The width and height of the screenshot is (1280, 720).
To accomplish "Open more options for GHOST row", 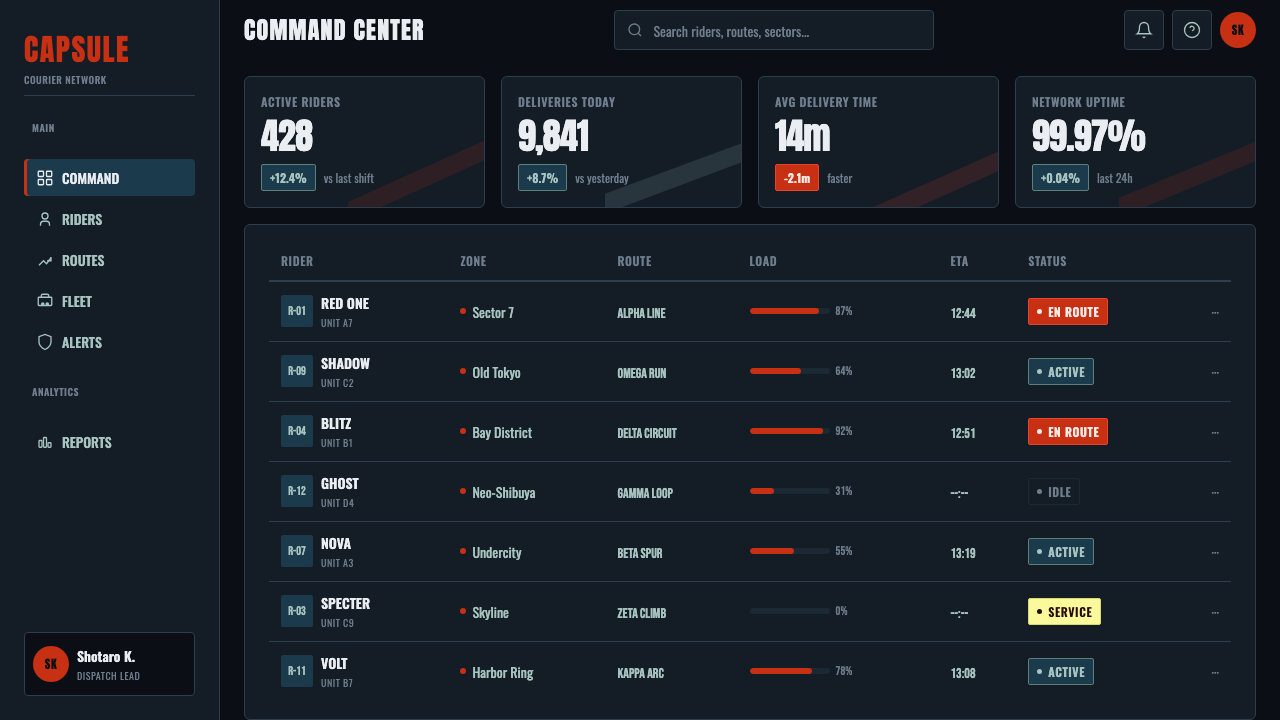I will pos(1215,492).
